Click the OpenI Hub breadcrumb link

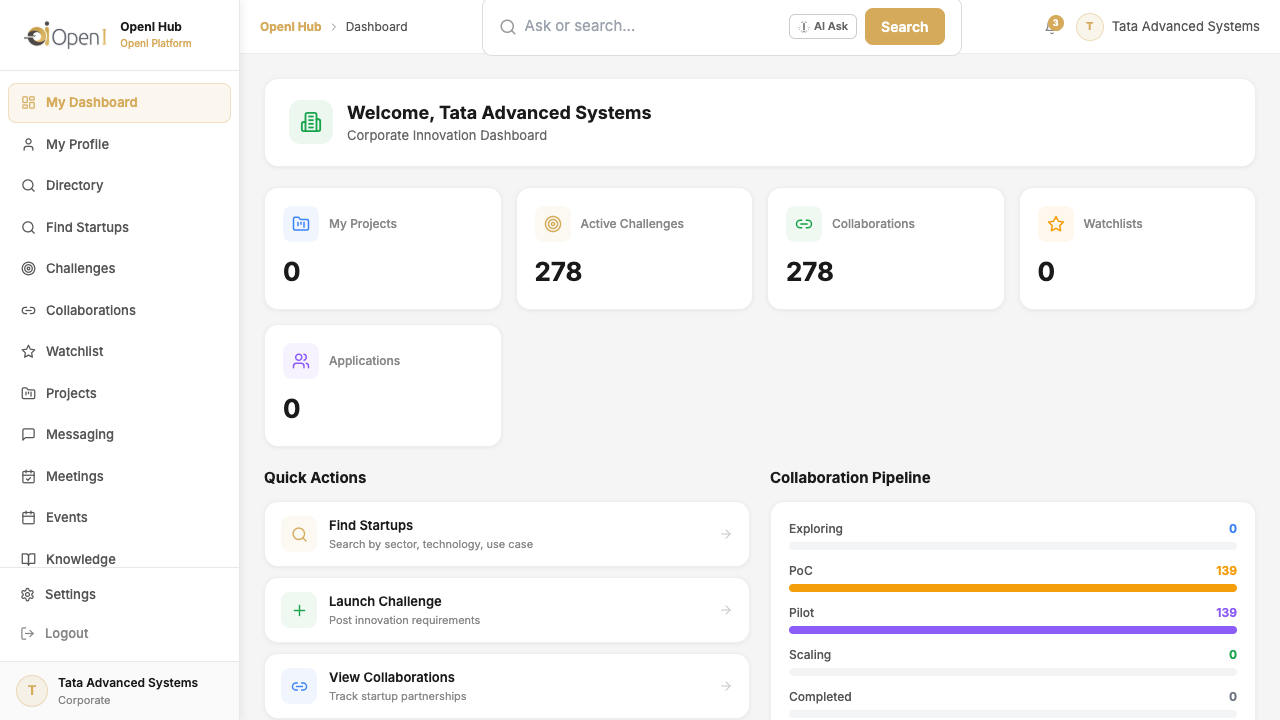291,27
